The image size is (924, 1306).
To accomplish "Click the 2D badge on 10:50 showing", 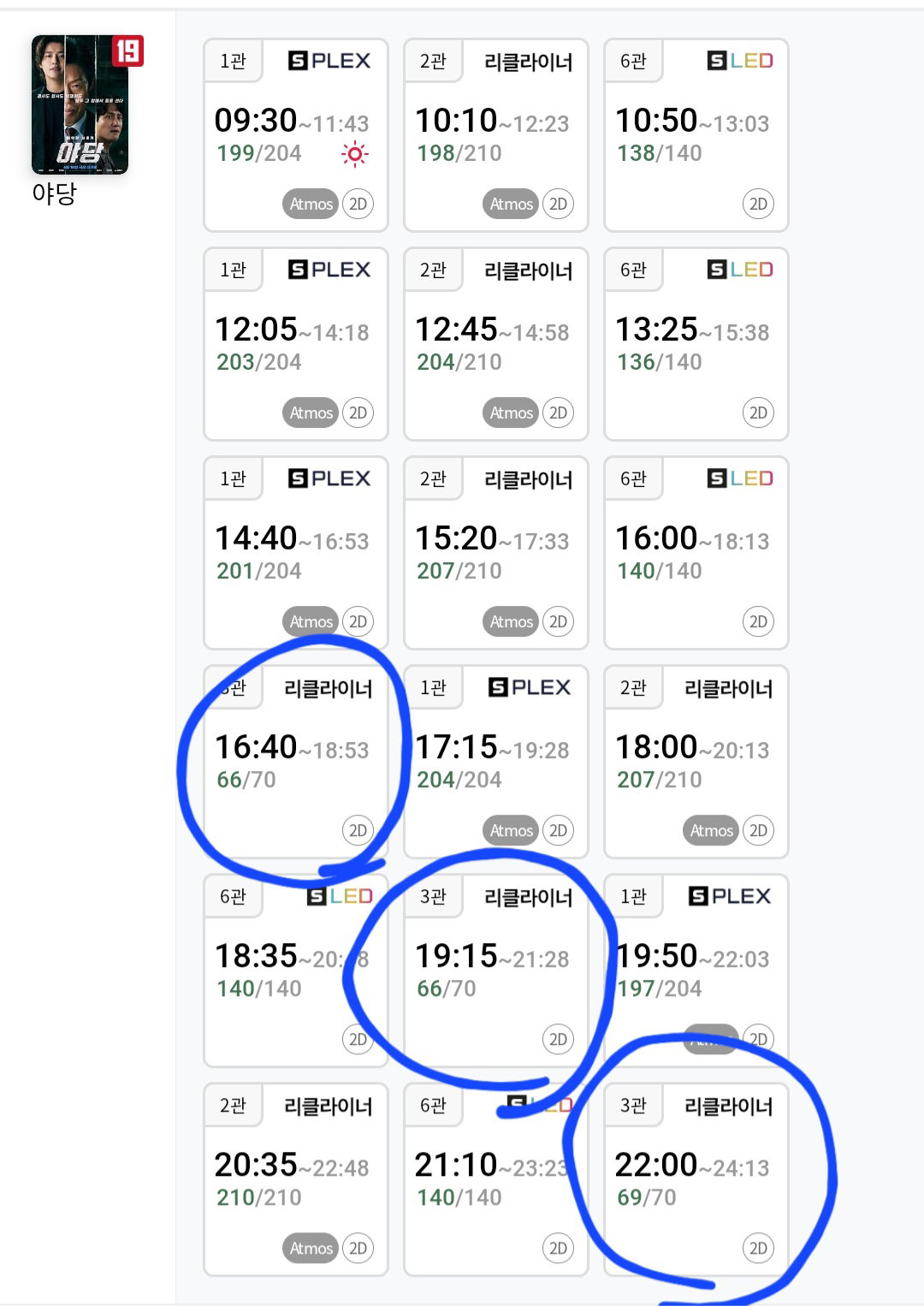I will click(x=758, y=204).
